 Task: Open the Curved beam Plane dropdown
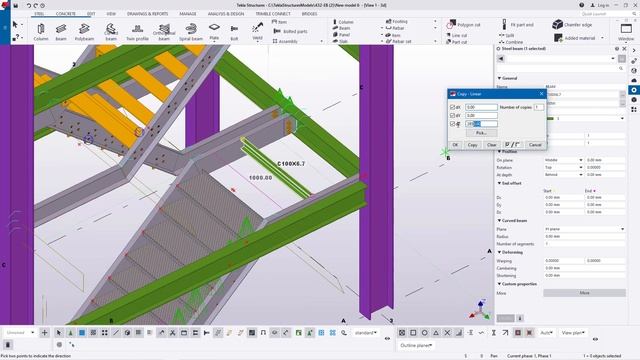(x=584, y=229)
